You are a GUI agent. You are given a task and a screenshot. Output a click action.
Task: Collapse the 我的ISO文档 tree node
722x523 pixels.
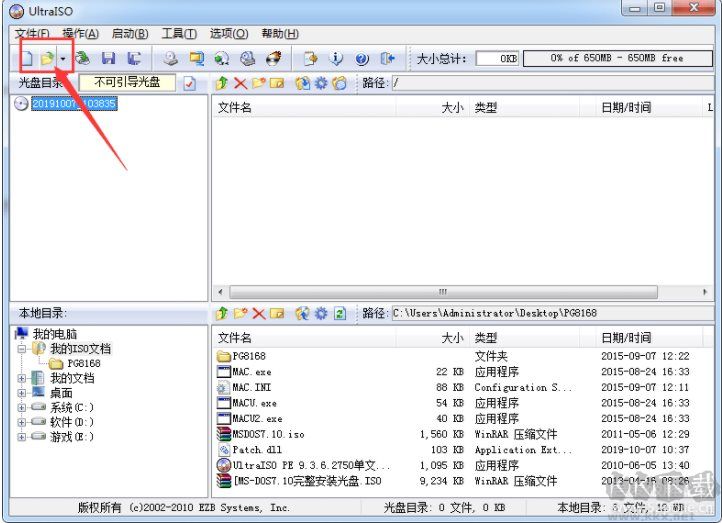(x=21, y=349)
